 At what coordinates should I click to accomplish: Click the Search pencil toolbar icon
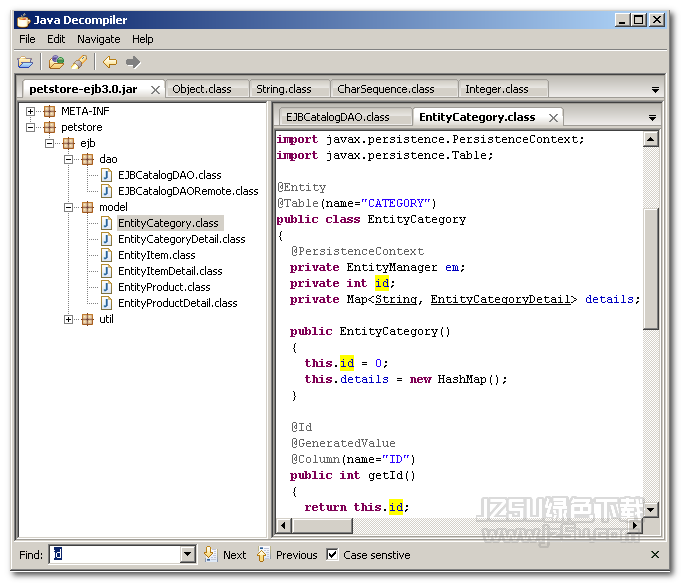[79, 62]
